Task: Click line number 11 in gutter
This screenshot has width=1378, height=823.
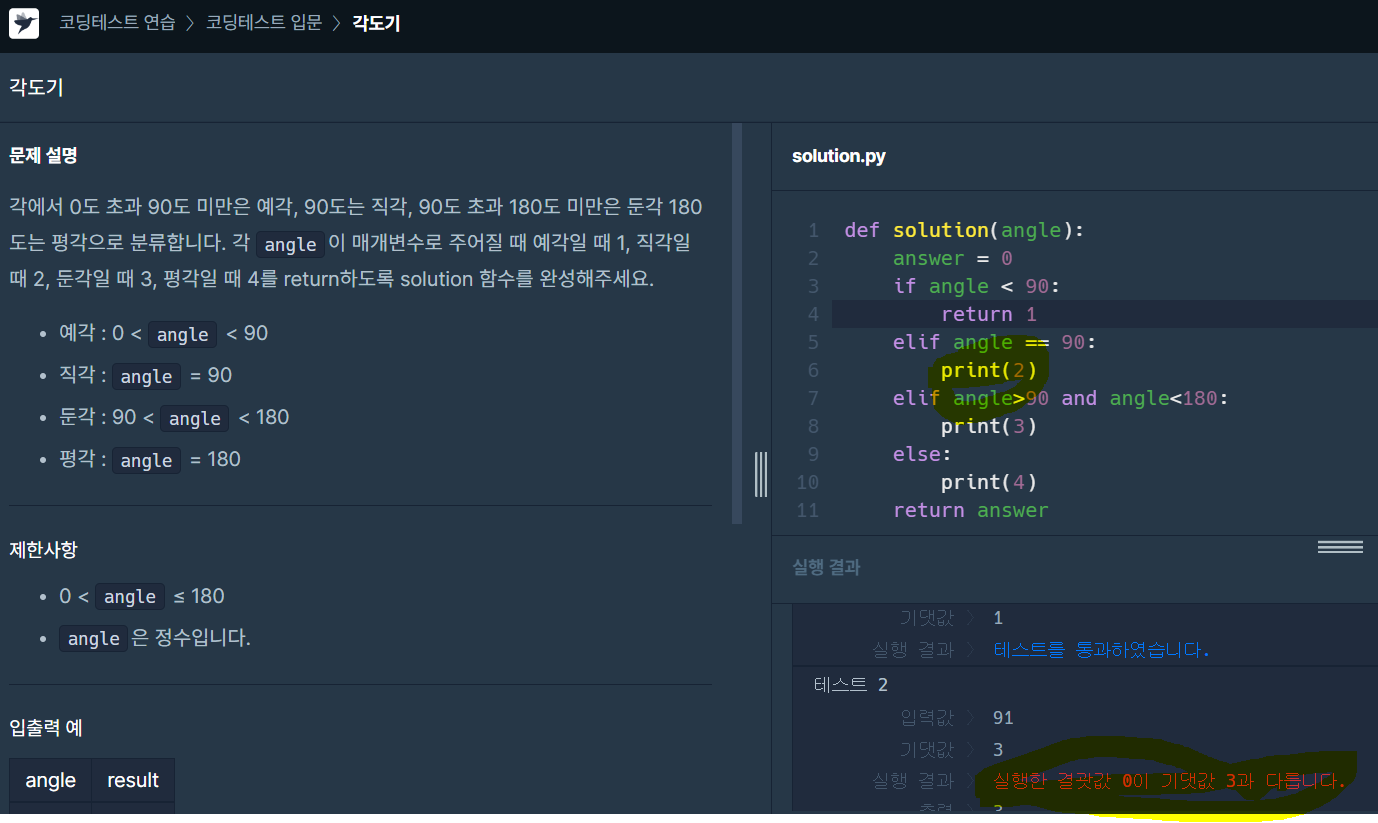Action: point(807,510)
